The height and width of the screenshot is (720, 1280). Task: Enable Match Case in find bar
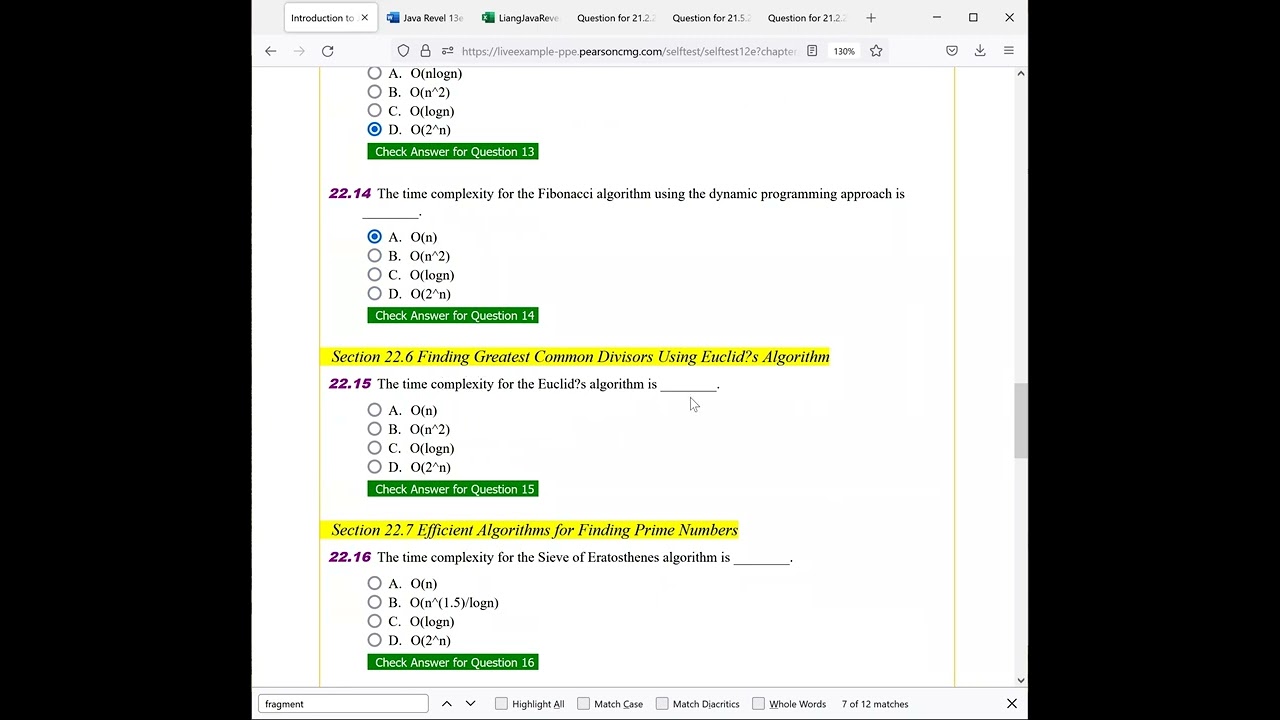pos(584,704)
